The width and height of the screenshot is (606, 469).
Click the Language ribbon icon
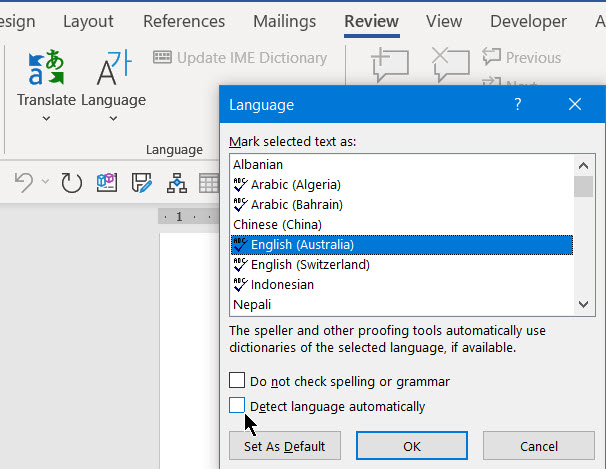click(114, 67)
